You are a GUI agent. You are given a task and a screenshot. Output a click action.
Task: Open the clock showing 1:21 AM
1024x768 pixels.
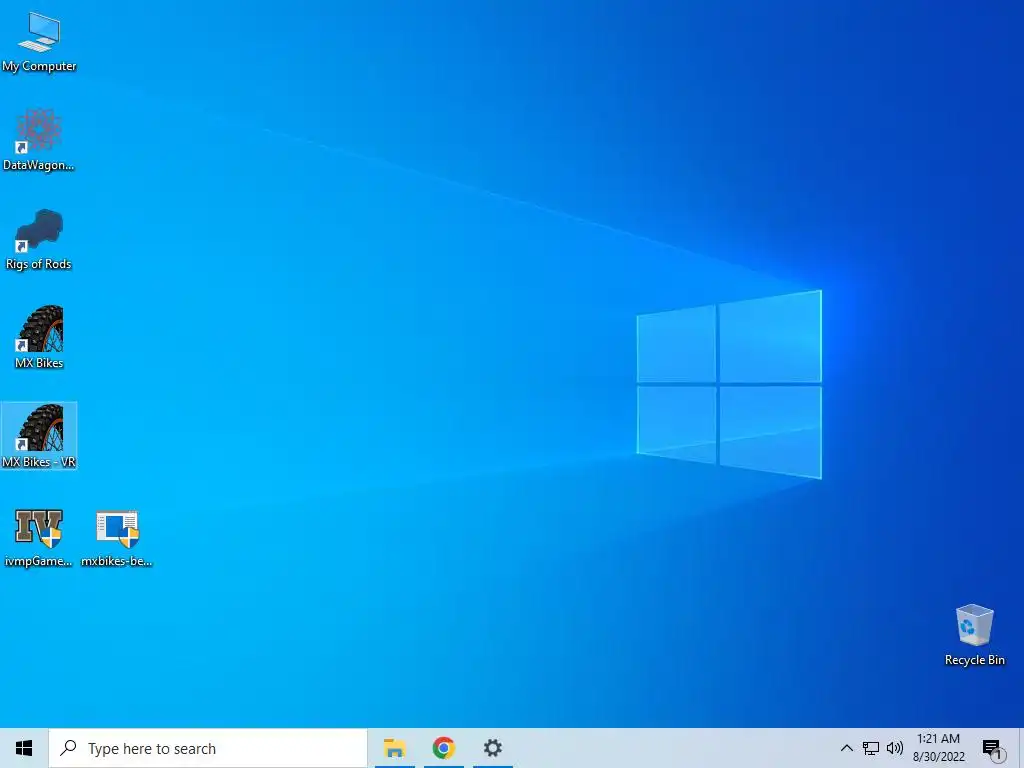tap(938, 748)
